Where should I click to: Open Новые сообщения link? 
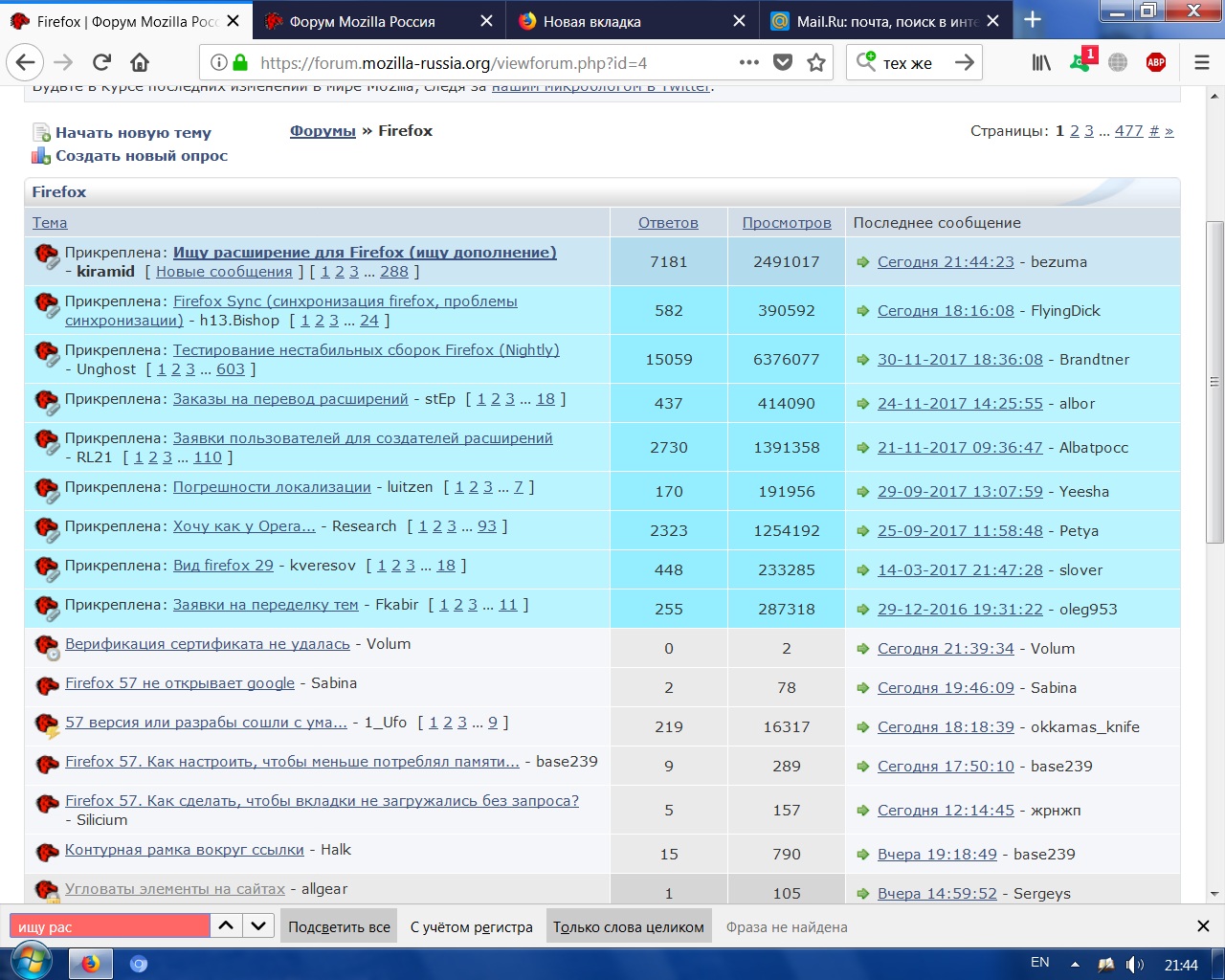[x=224, y=272]
